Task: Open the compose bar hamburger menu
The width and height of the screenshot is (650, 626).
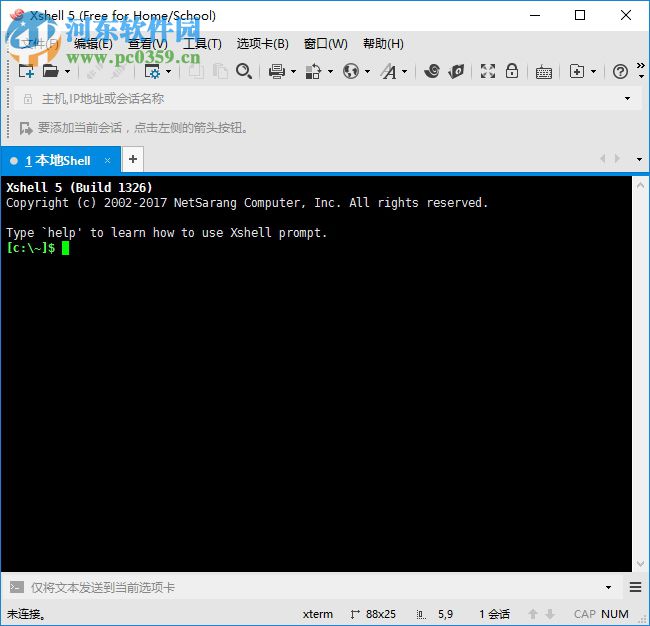Action: (x=635, y=587)
